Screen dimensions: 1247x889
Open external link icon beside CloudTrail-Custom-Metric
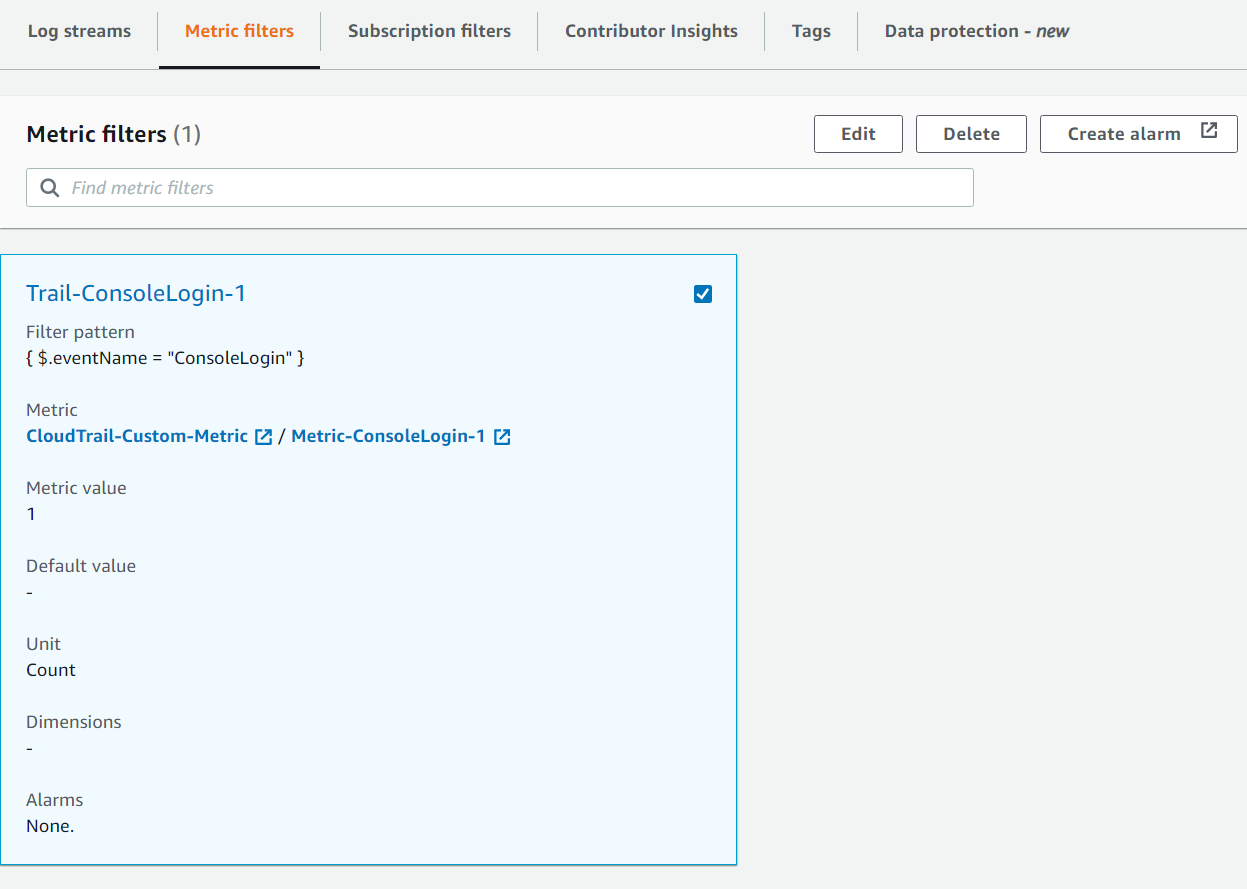click(x=264, y=437)
